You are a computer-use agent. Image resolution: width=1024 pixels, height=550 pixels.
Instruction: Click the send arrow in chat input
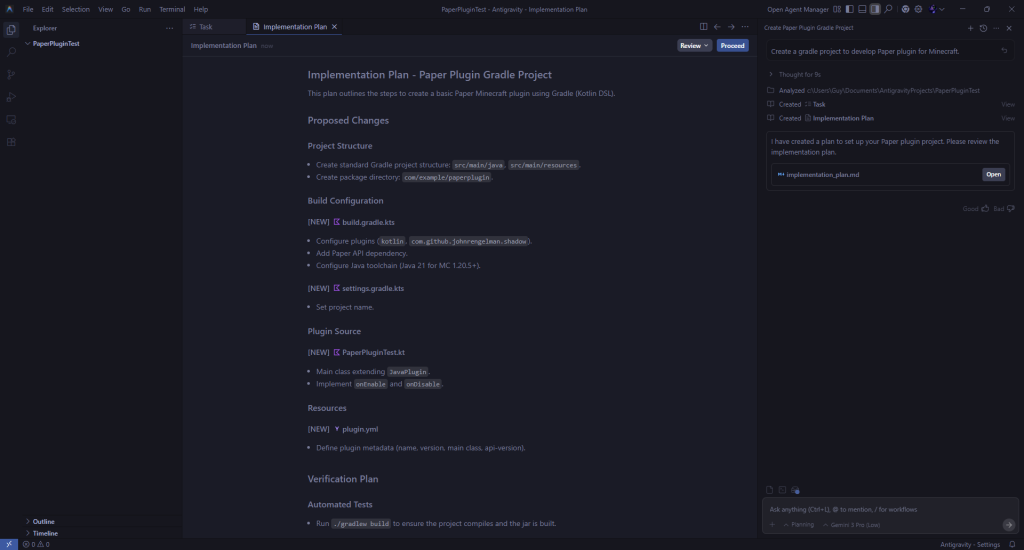point(1008,524)
